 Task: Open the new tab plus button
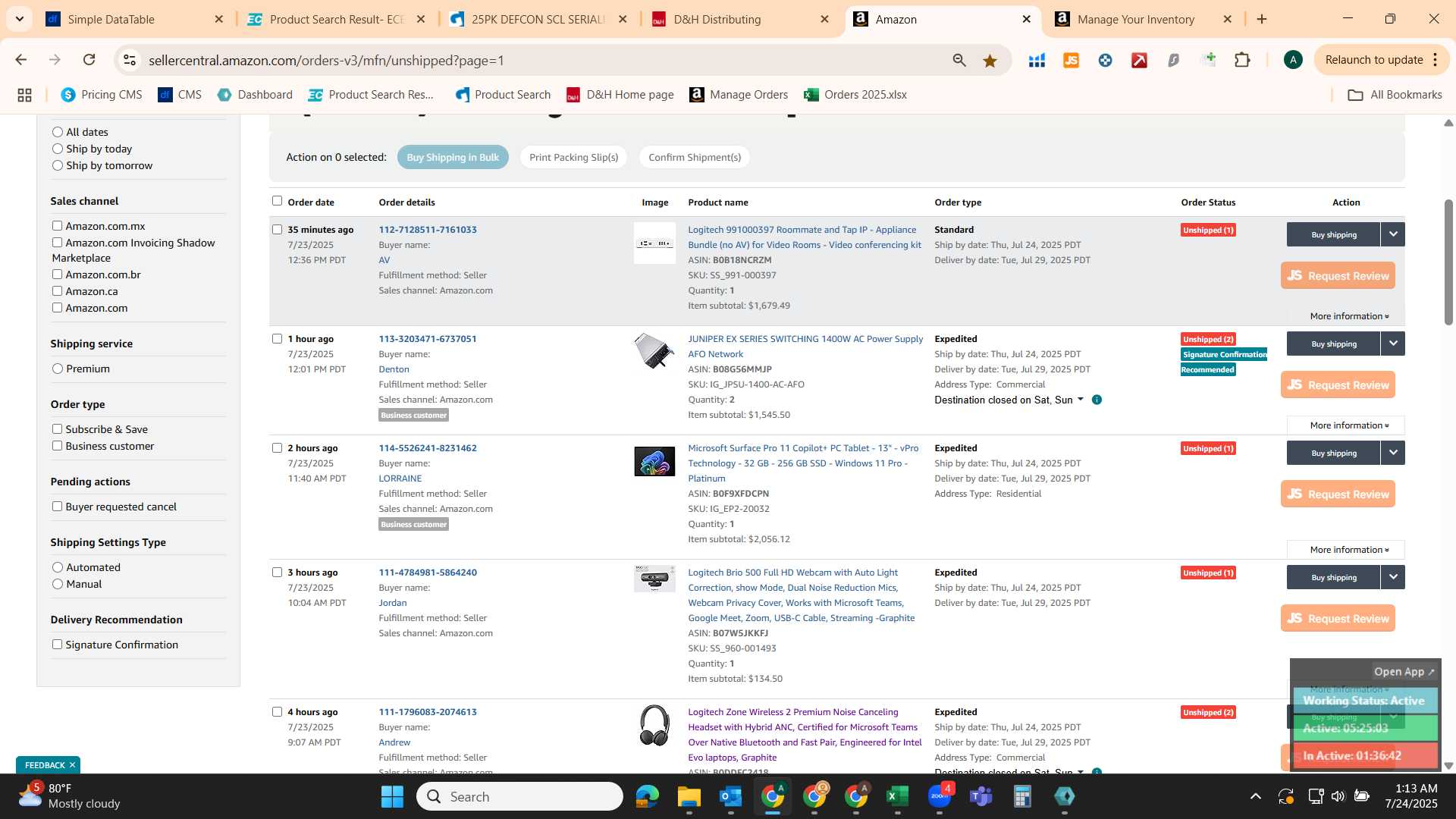click(x=1262, y=20)
